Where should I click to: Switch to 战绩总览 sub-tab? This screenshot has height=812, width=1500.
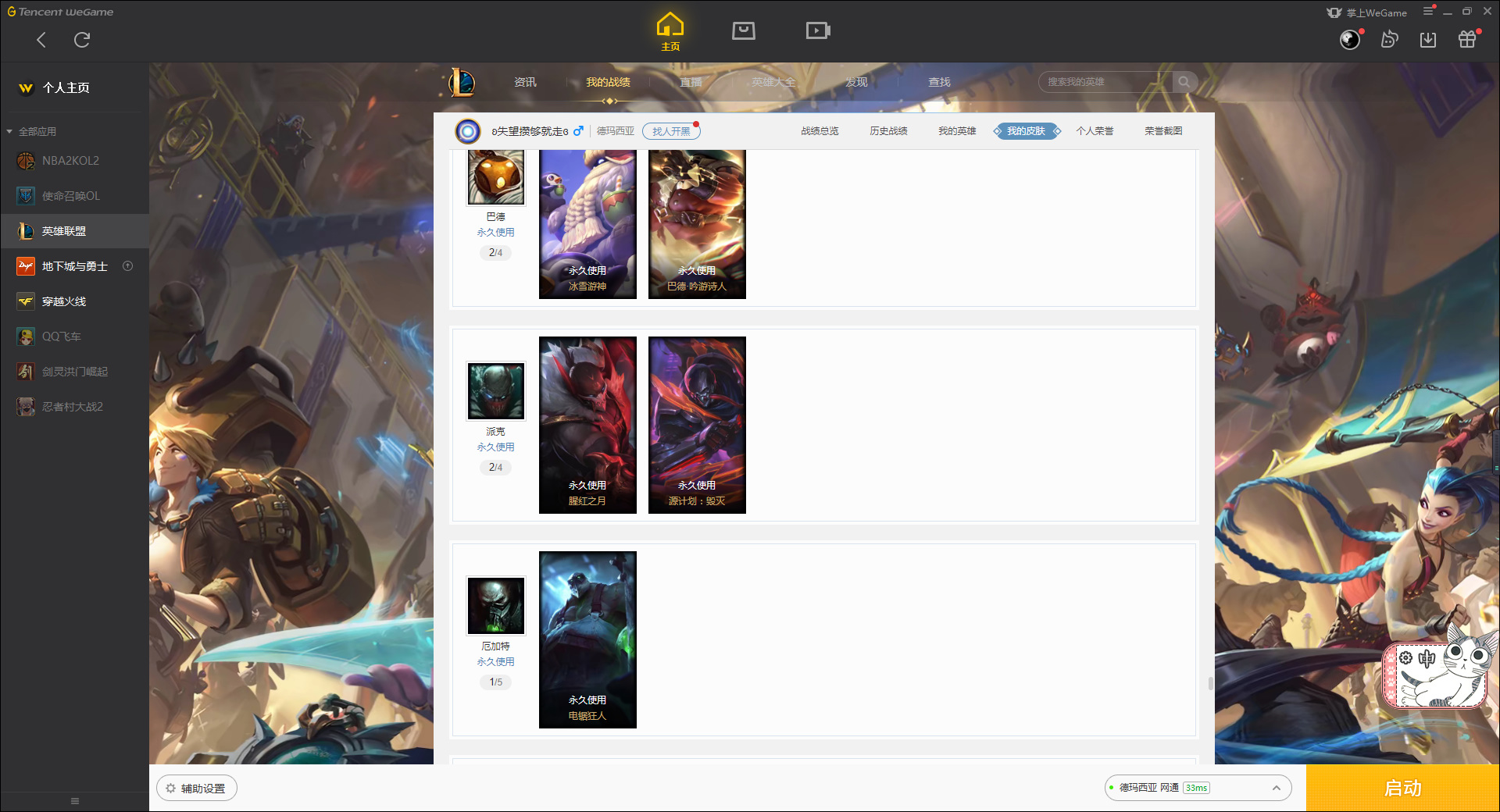[x=820, y=131]
